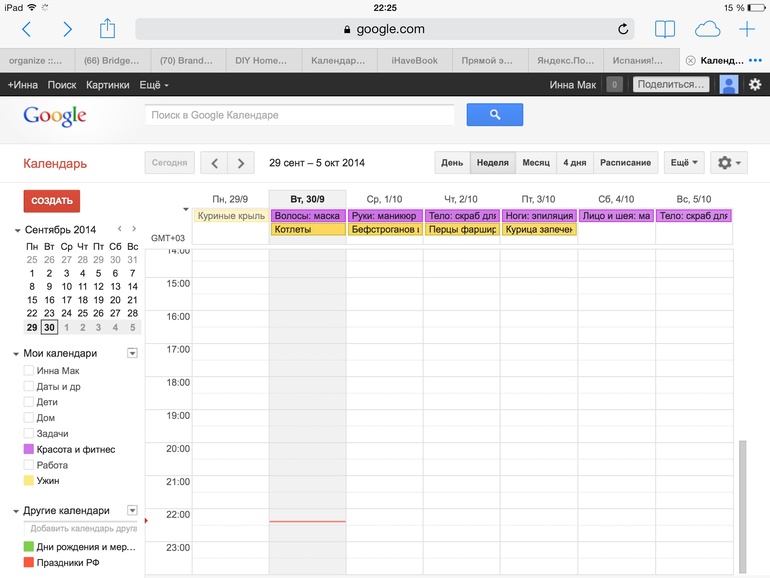Viewport: 770px width, 578px height.
Task: Reload the page in the address bar
Action: click(x=624, y=30)
